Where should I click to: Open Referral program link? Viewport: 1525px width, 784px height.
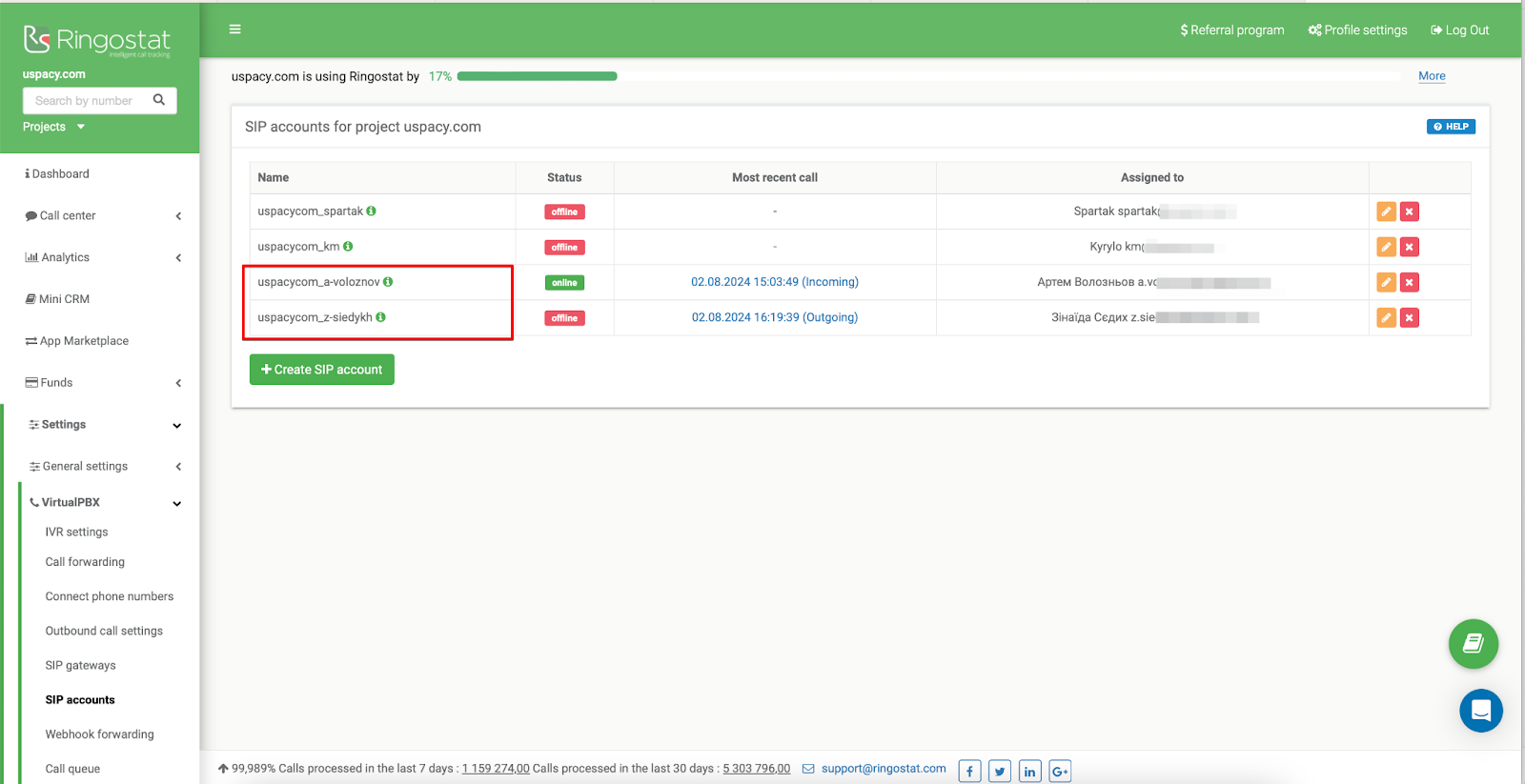[x=1231, y=30]
